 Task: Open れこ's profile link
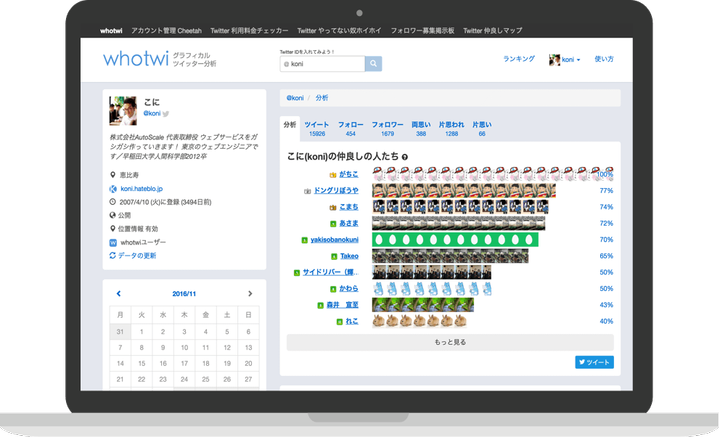click(x=352, y=321)
